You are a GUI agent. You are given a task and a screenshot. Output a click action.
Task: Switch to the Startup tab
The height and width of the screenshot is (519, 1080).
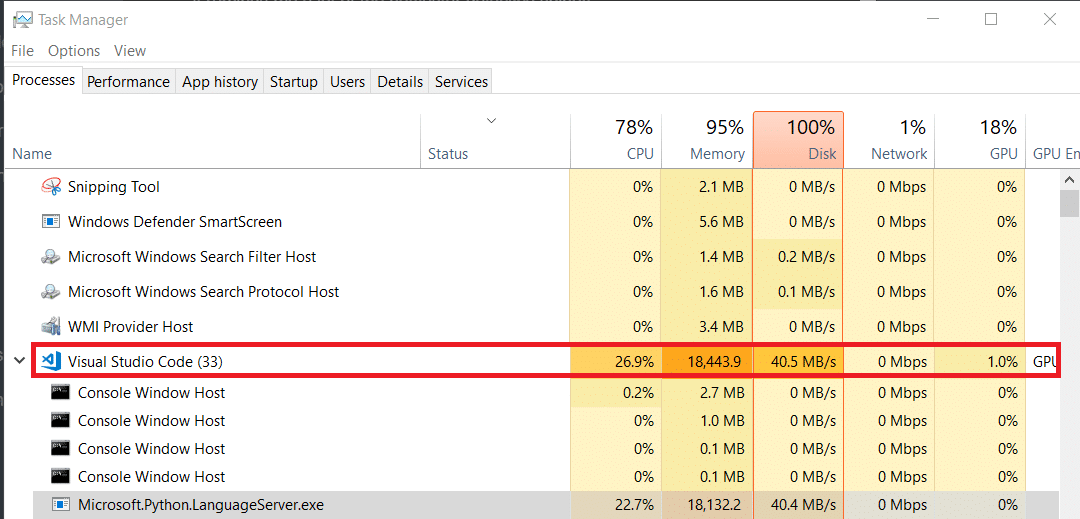pyautogui.click(x=293, y=82)
